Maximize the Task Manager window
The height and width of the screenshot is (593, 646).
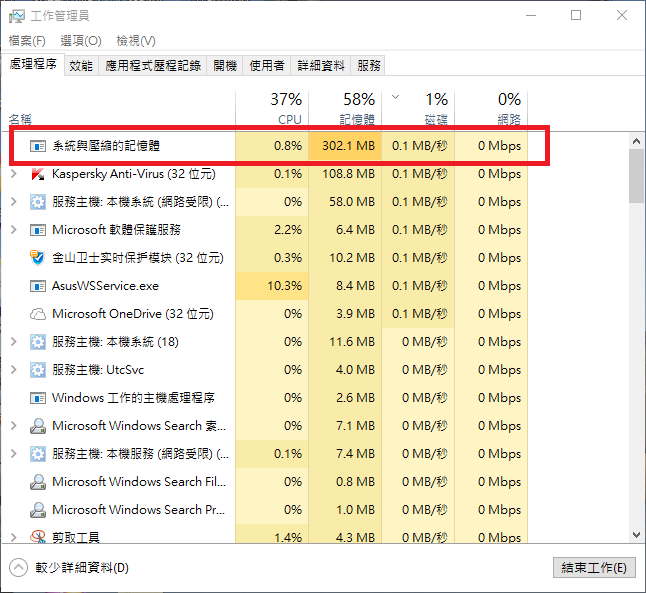click(576, 16)
